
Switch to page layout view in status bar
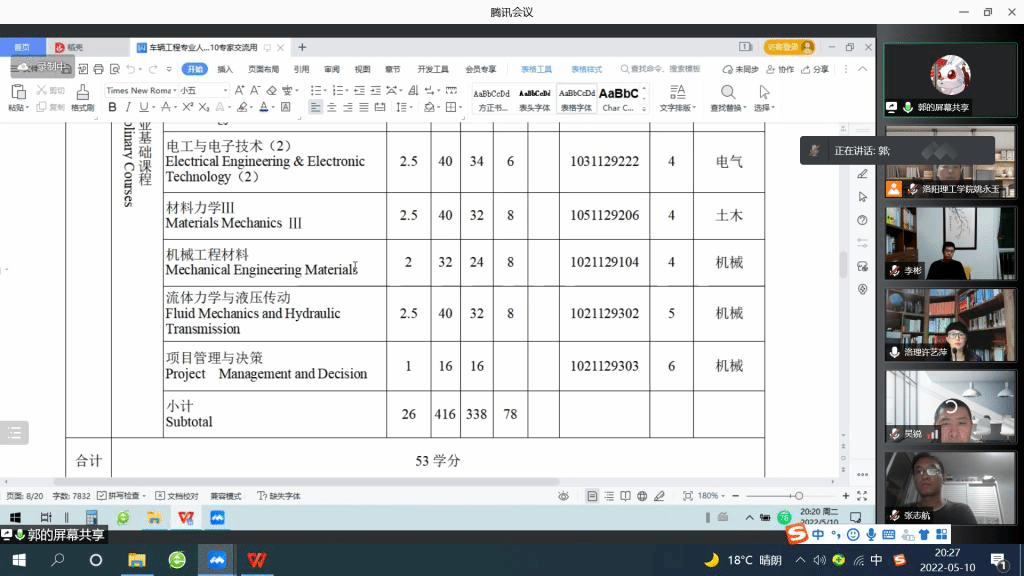point(593,496)
